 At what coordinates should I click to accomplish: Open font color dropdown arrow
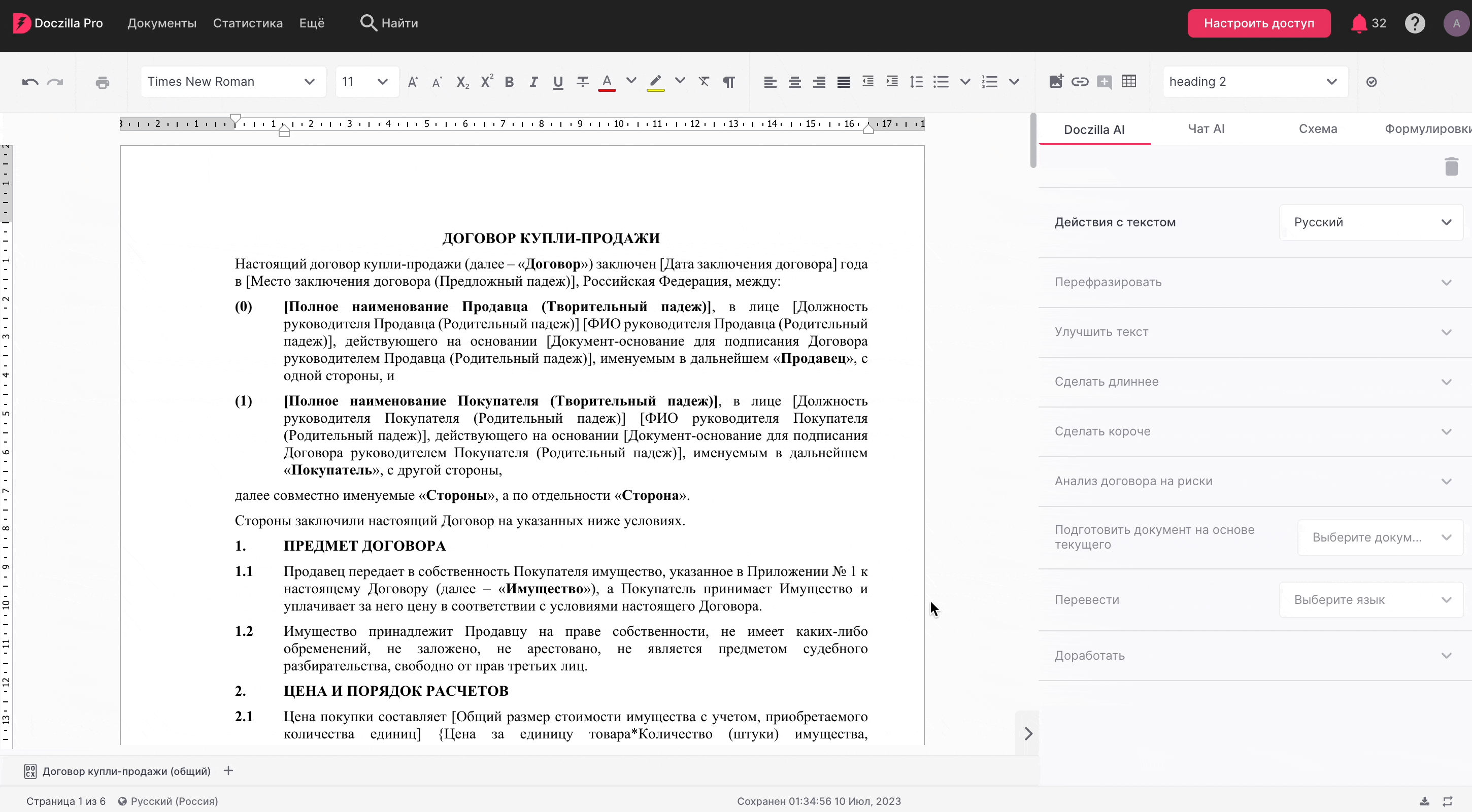click(631, 81)
